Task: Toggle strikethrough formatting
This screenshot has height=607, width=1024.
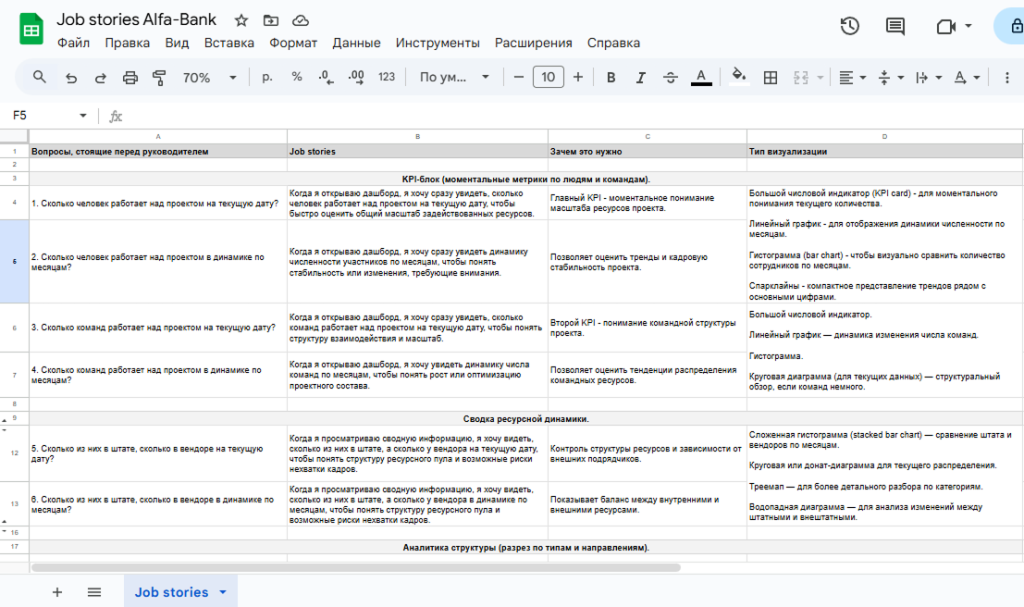Action: point(671,78)
